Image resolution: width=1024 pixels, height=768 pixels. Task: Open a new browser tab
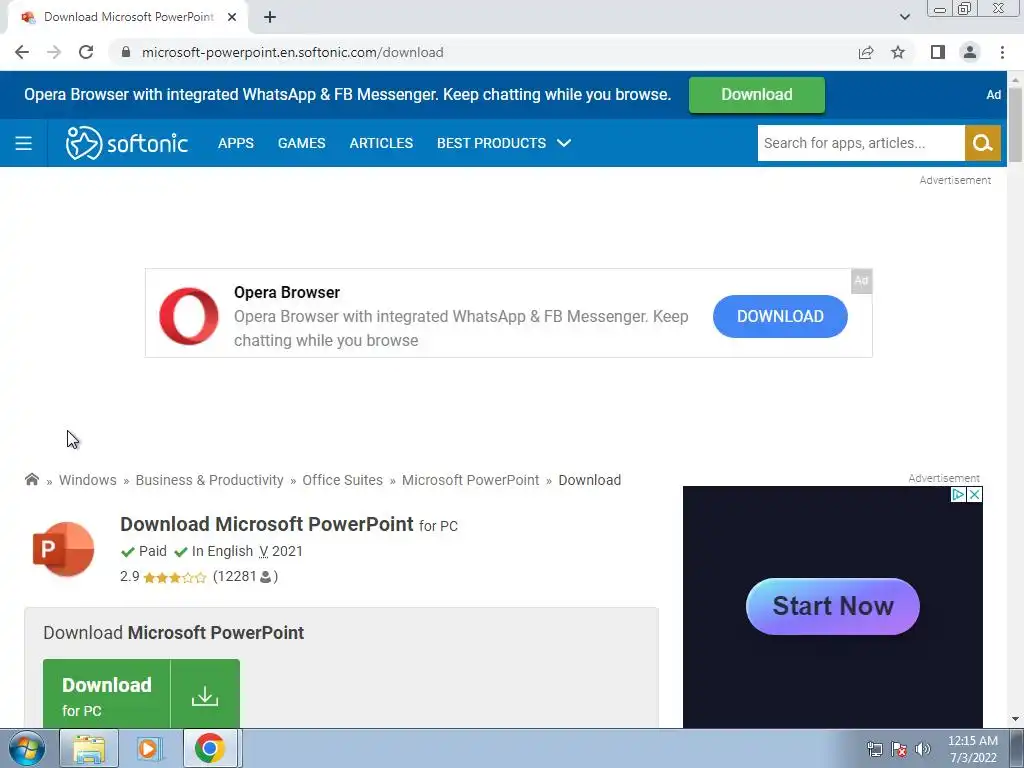(270, 18)
